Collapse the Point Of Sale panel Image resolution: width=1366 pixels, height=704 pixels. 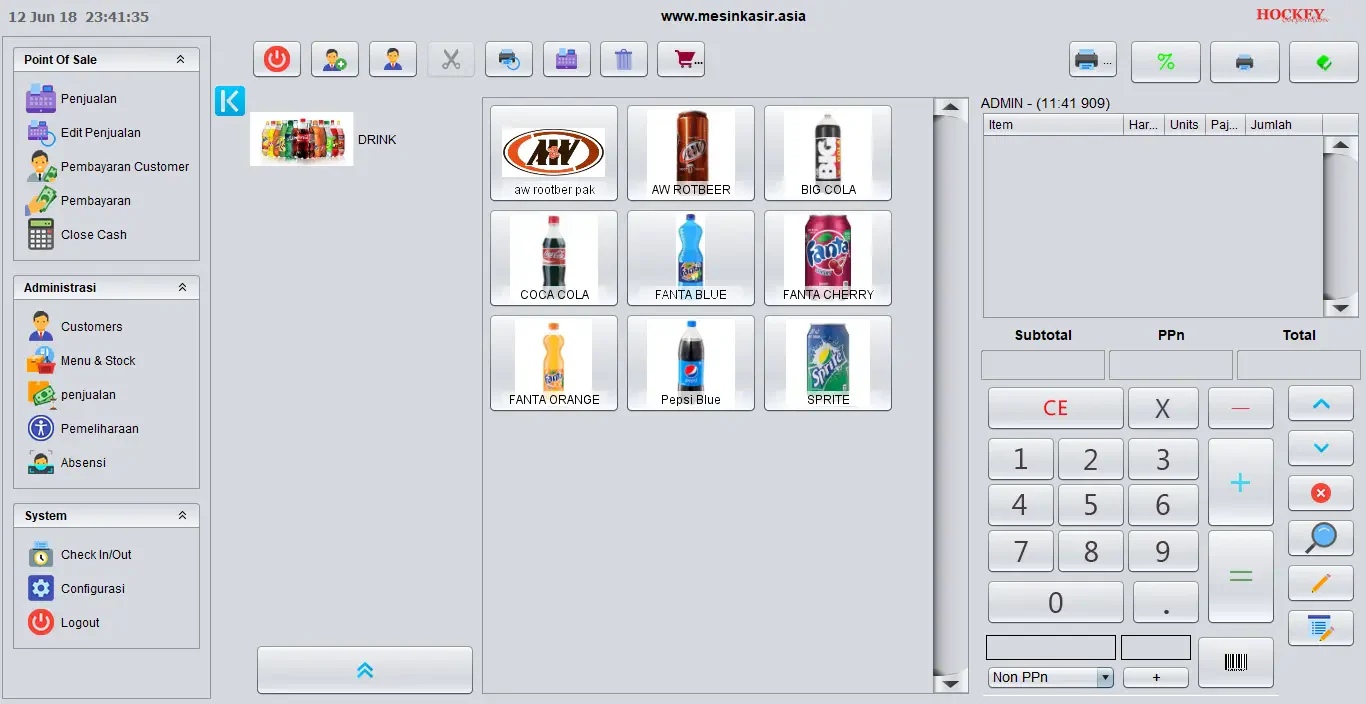tap(180, 59)
